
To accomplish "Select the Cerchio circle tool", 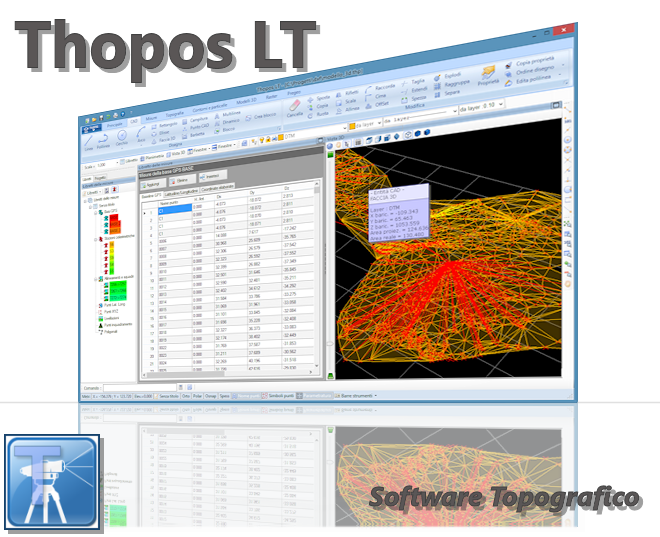I will [x=122, y=138].
